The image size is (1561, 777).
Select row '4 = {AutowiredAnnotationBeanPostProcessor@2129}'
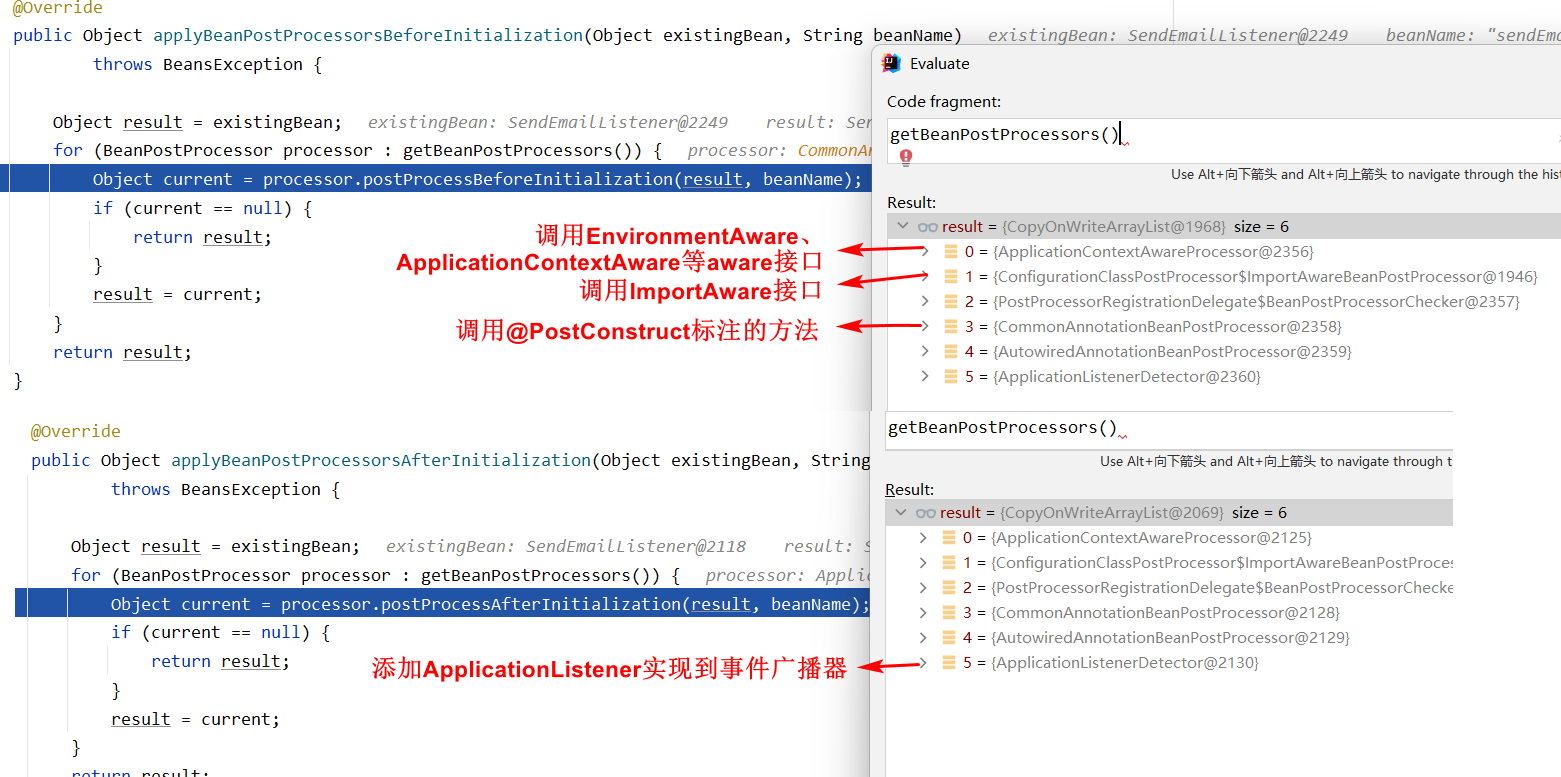click(1168, 638)
